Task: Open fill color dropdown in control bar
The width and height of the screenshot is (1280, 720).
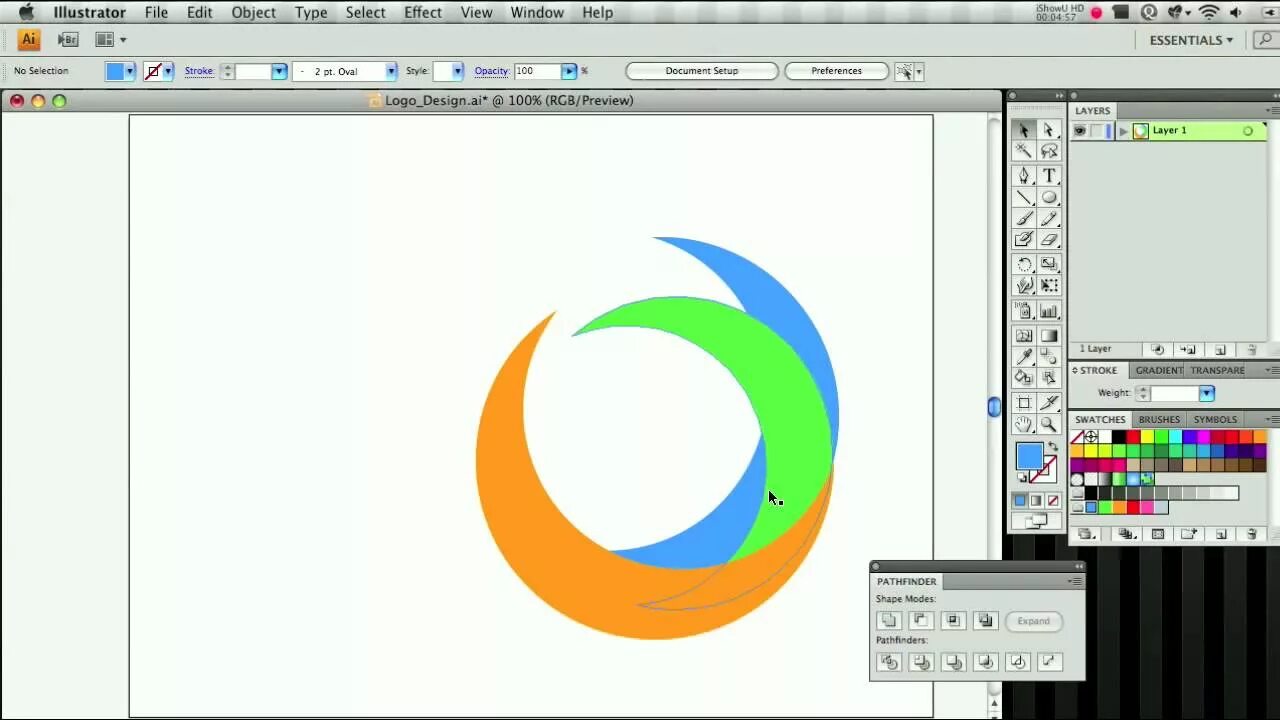Action: pos(129,71)
